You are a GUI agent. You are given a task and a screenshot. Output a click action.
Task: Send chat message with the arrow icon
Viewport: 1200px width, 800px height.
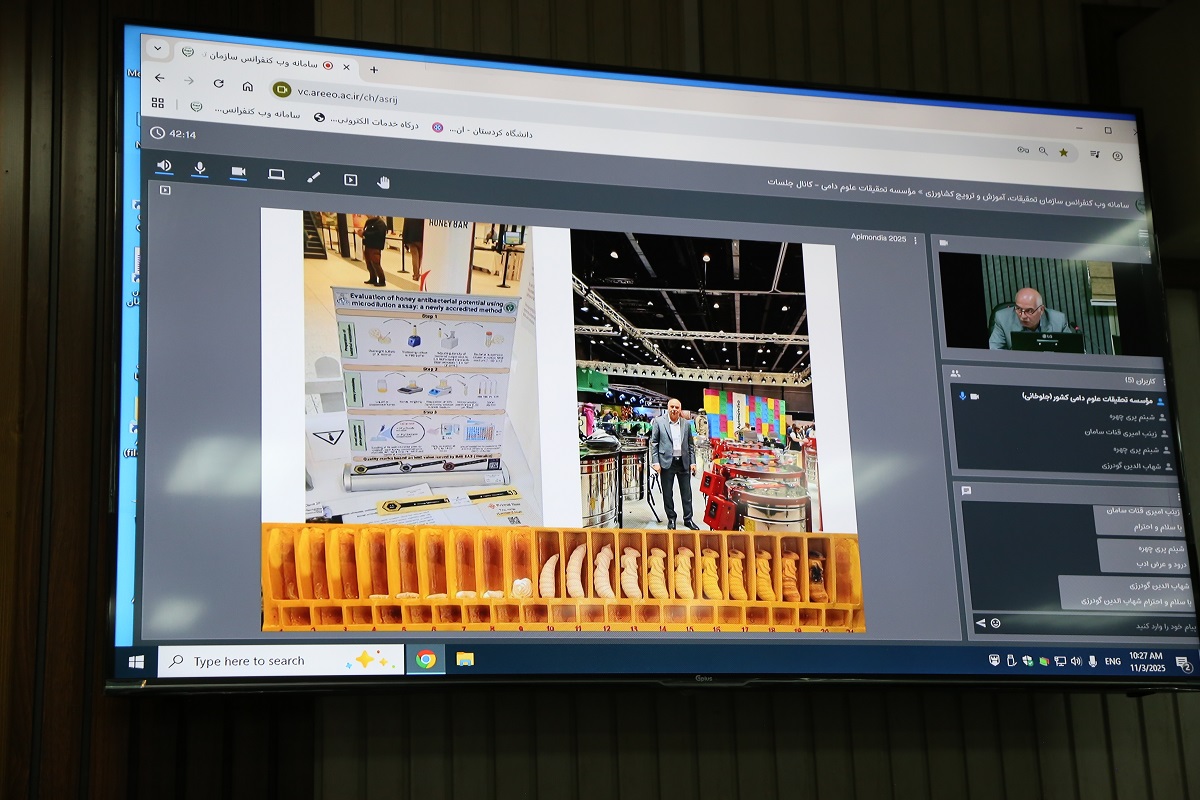click(x=980, y=623)
